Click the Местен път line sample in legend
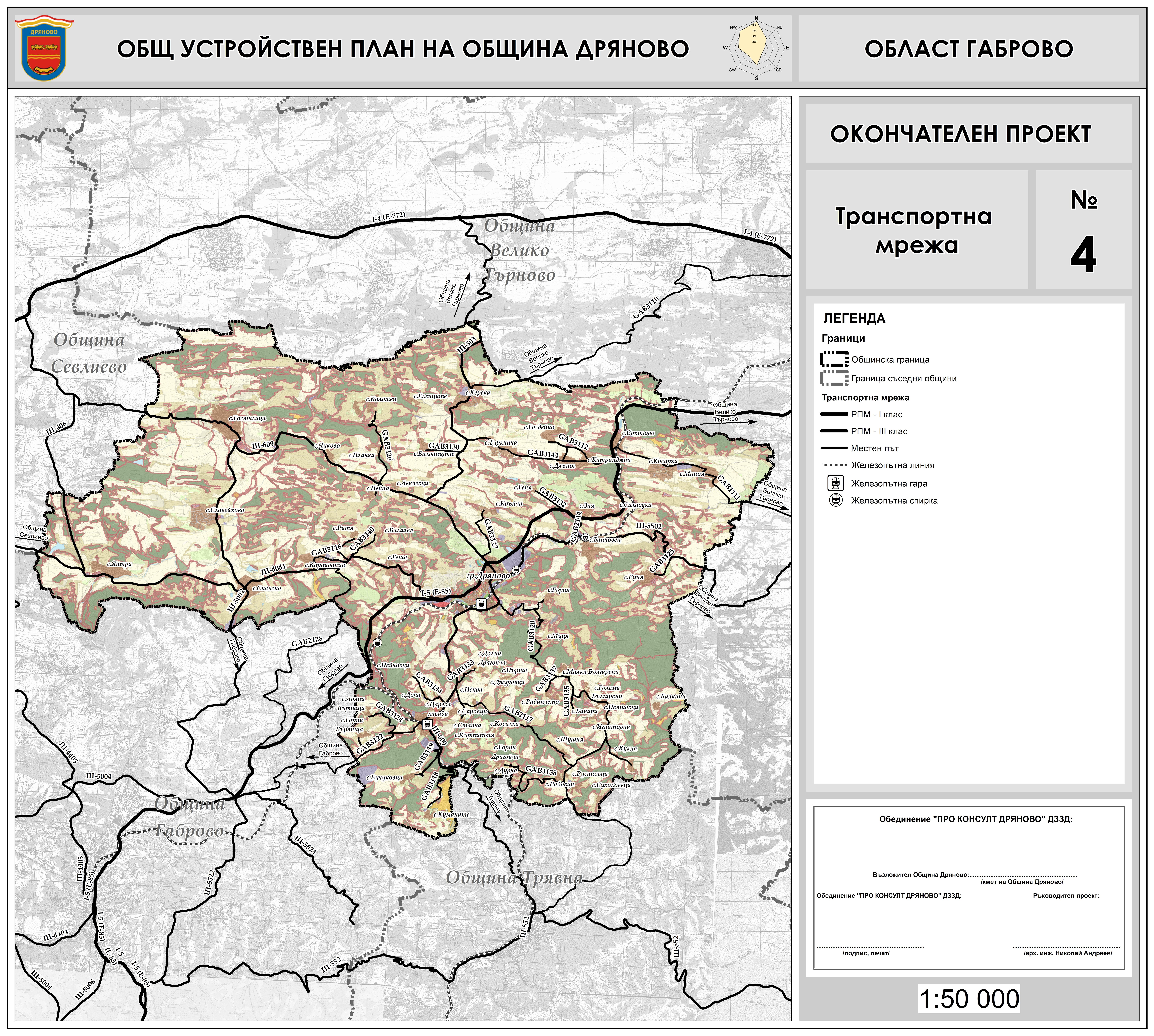Screen dimensions: 1154x1036 [x=834, y=448]
